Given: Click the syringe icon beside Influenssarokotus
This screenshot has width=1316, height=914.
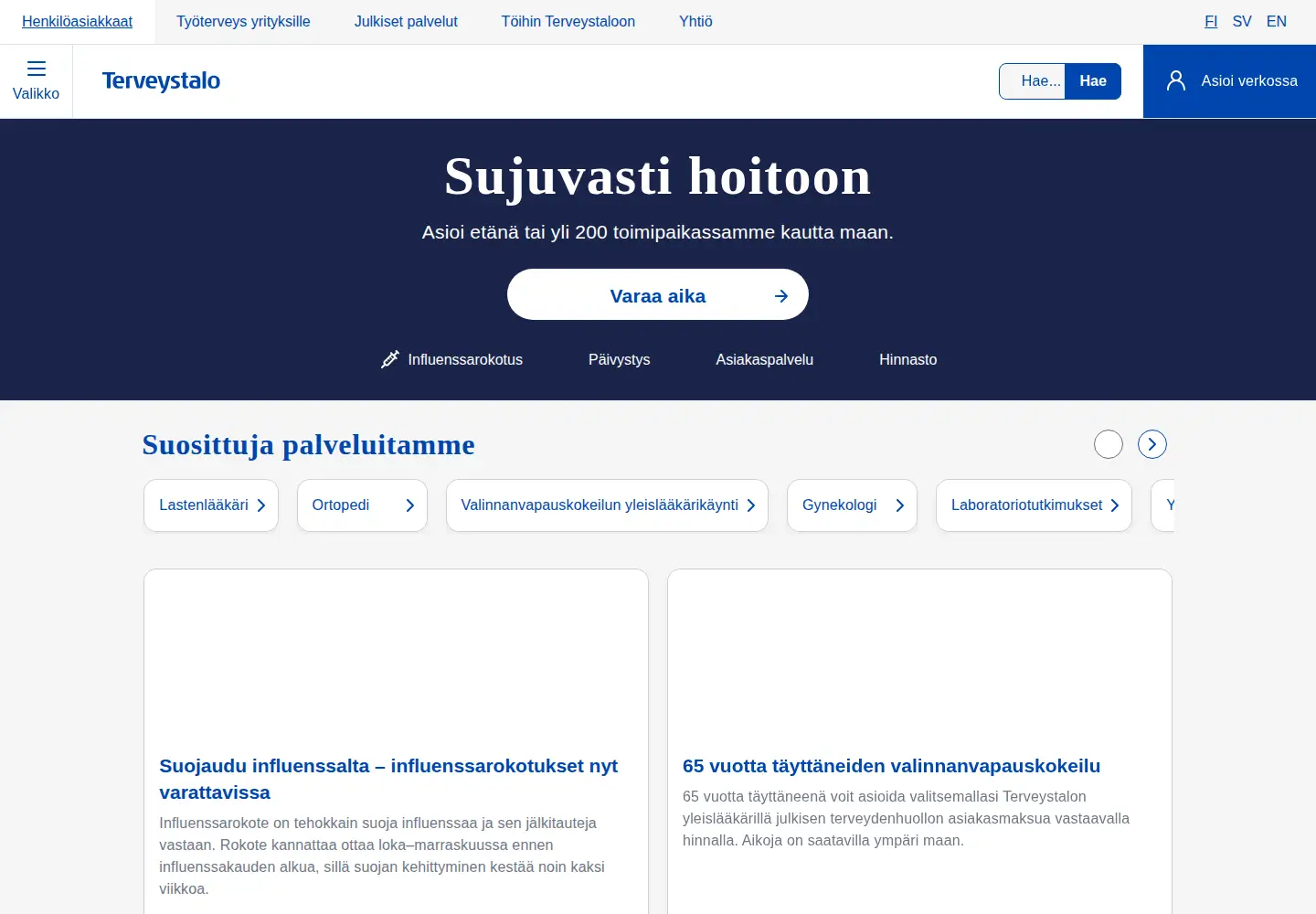Looking at the screenshot, I should coord(390,359).
